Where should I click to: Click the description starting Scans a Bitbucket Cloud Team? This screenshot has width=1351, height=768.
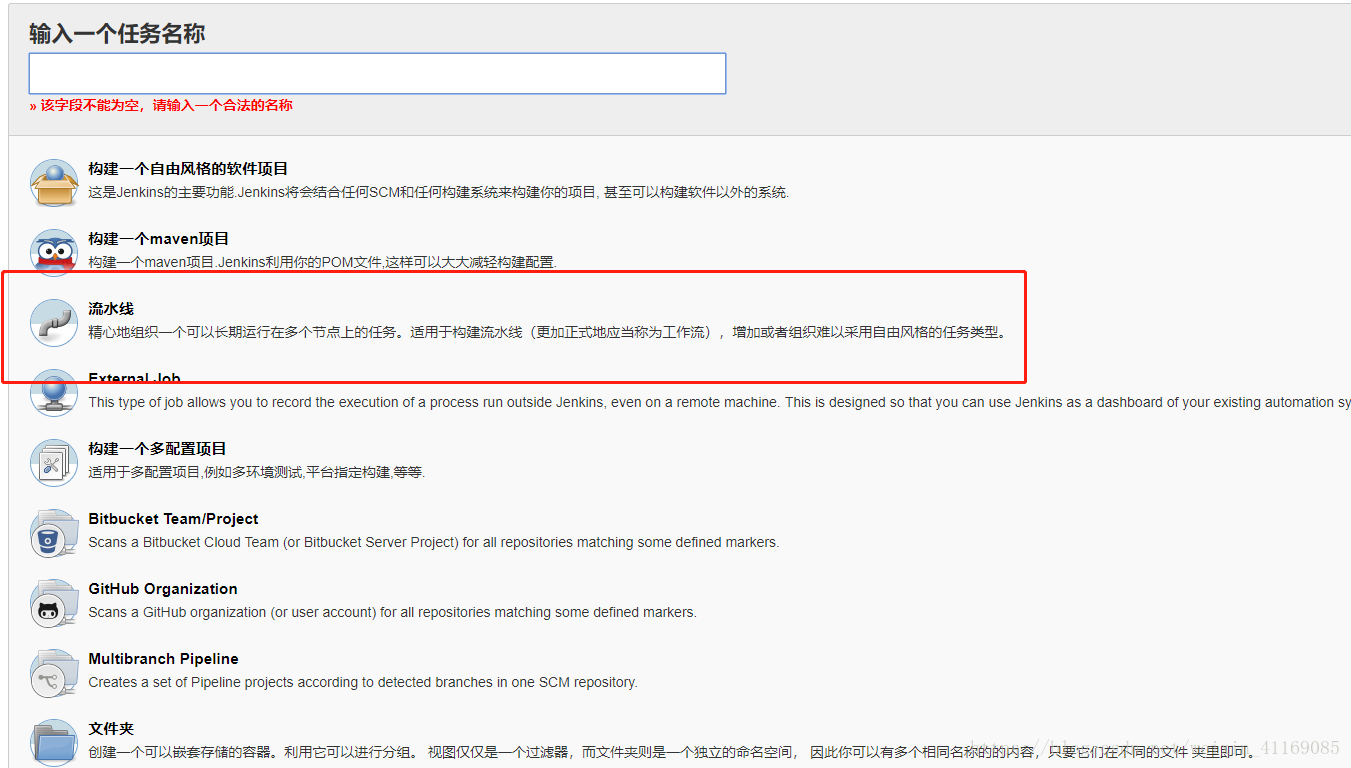[x=433, y=542]
